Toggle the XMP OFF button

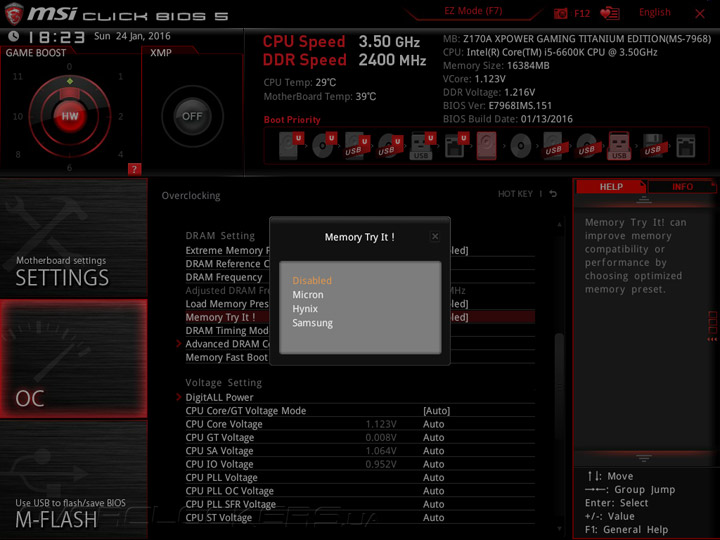(x=192, y=116)
